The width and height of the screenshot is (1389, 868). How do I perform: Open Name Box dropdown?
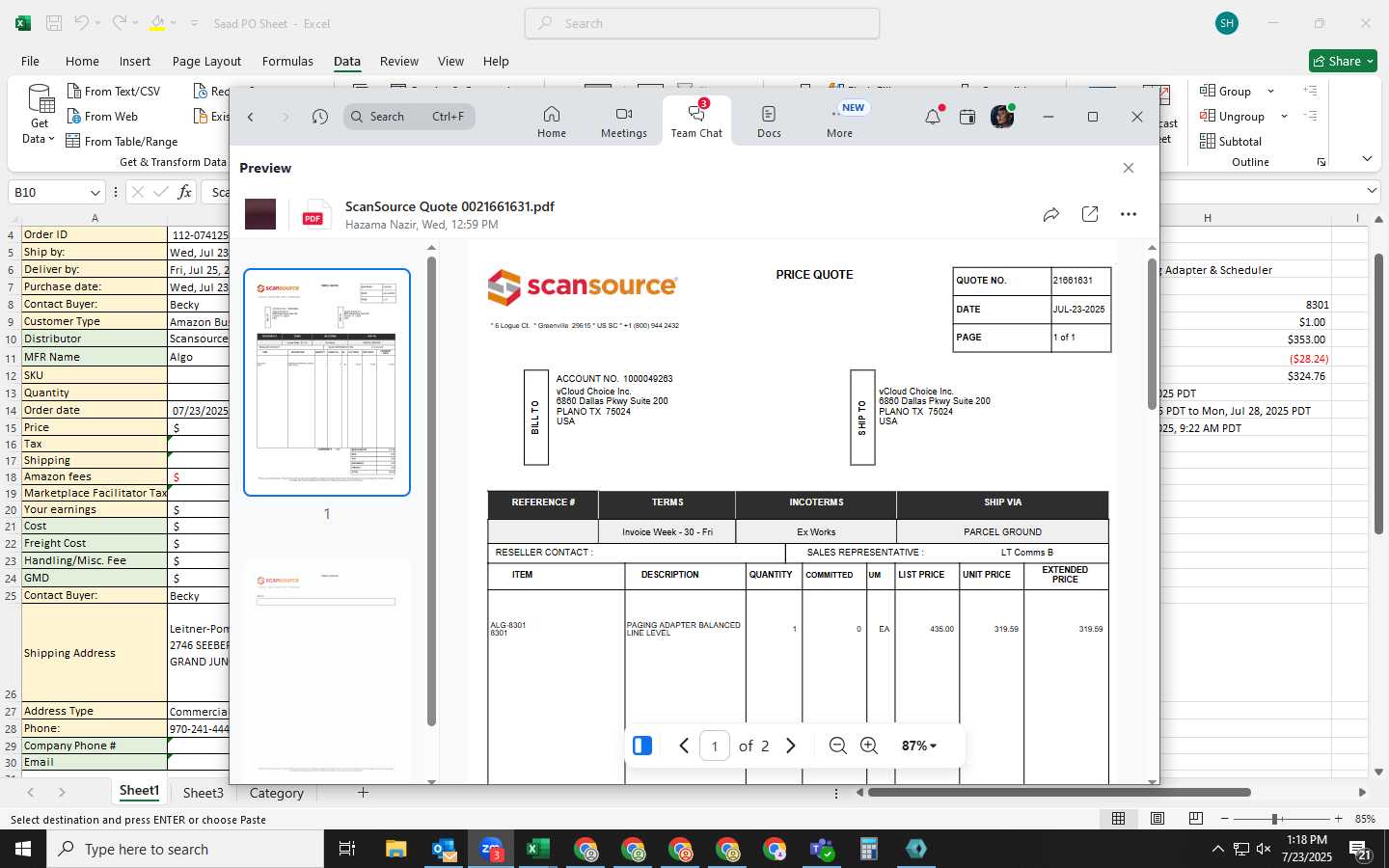[95, 192]
